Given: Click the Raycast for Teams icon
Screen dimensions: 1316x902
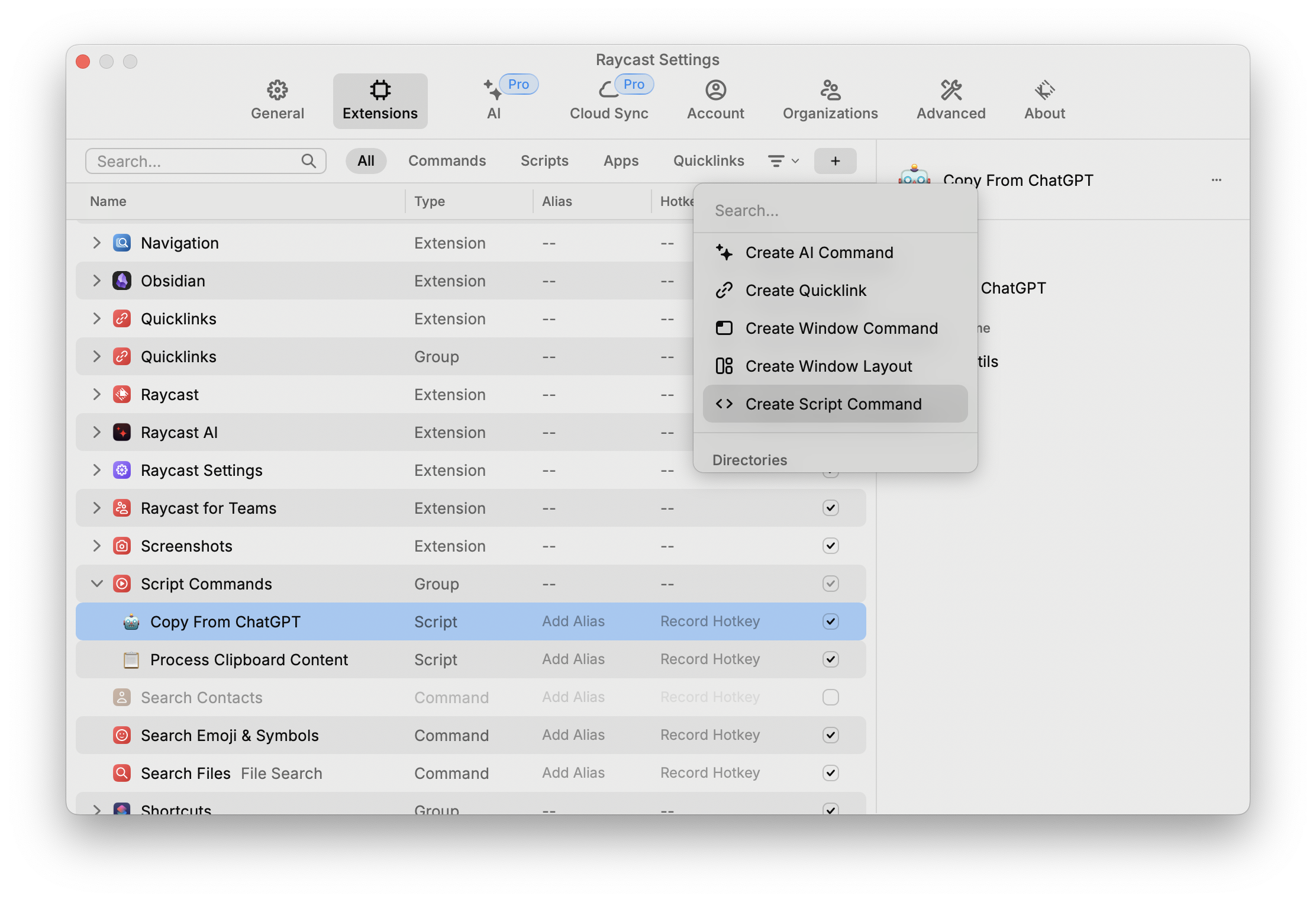Looking at the screenshot, I should (x=122, y=508).
